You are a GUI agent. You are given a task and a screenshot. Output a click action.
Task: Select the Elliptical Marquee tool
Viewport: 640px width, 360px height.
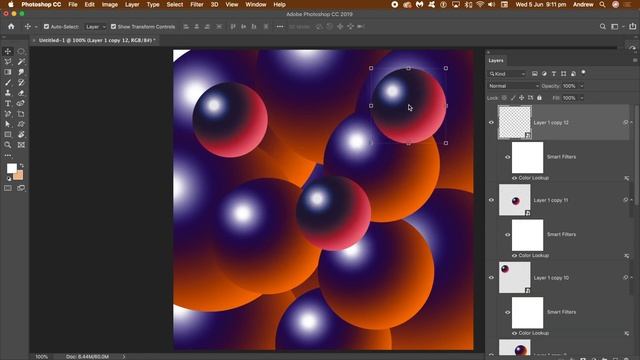coord(21,51)
